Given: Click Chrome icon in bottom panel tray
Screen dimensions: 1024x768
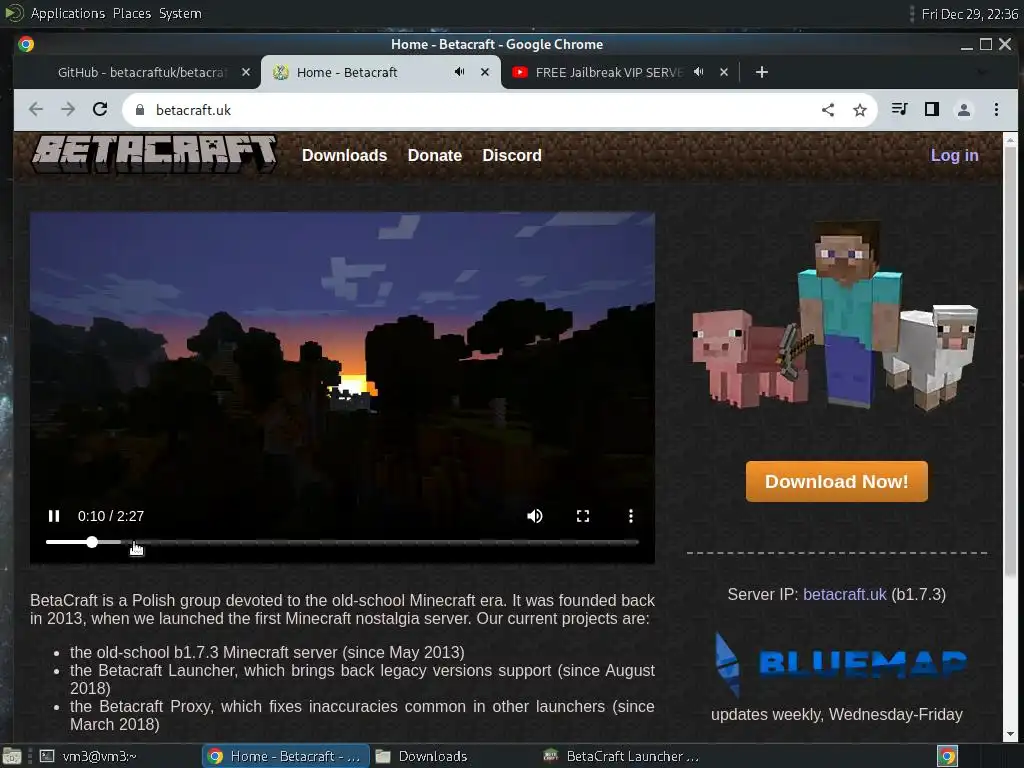Looking at the screenshot, I should [x=947, y=756].
